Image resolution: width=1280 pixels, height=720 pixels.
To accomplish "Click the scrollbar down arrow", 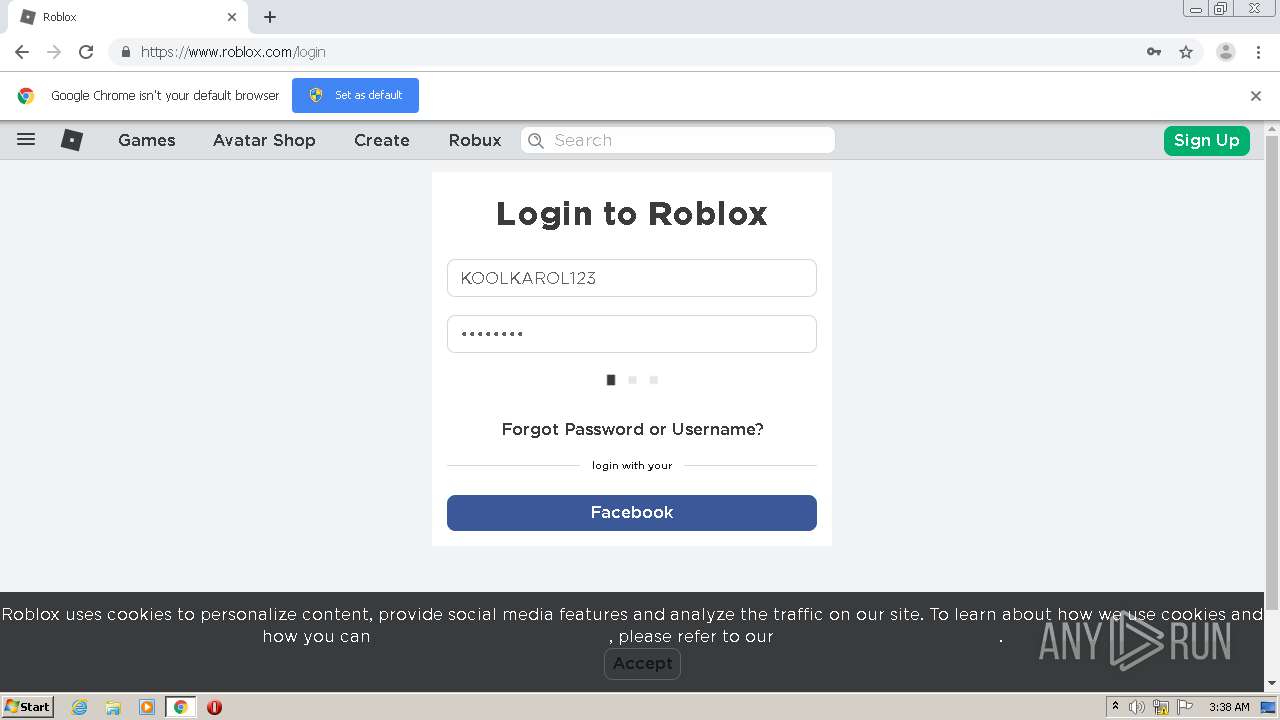I will (x=1272, y=683).
